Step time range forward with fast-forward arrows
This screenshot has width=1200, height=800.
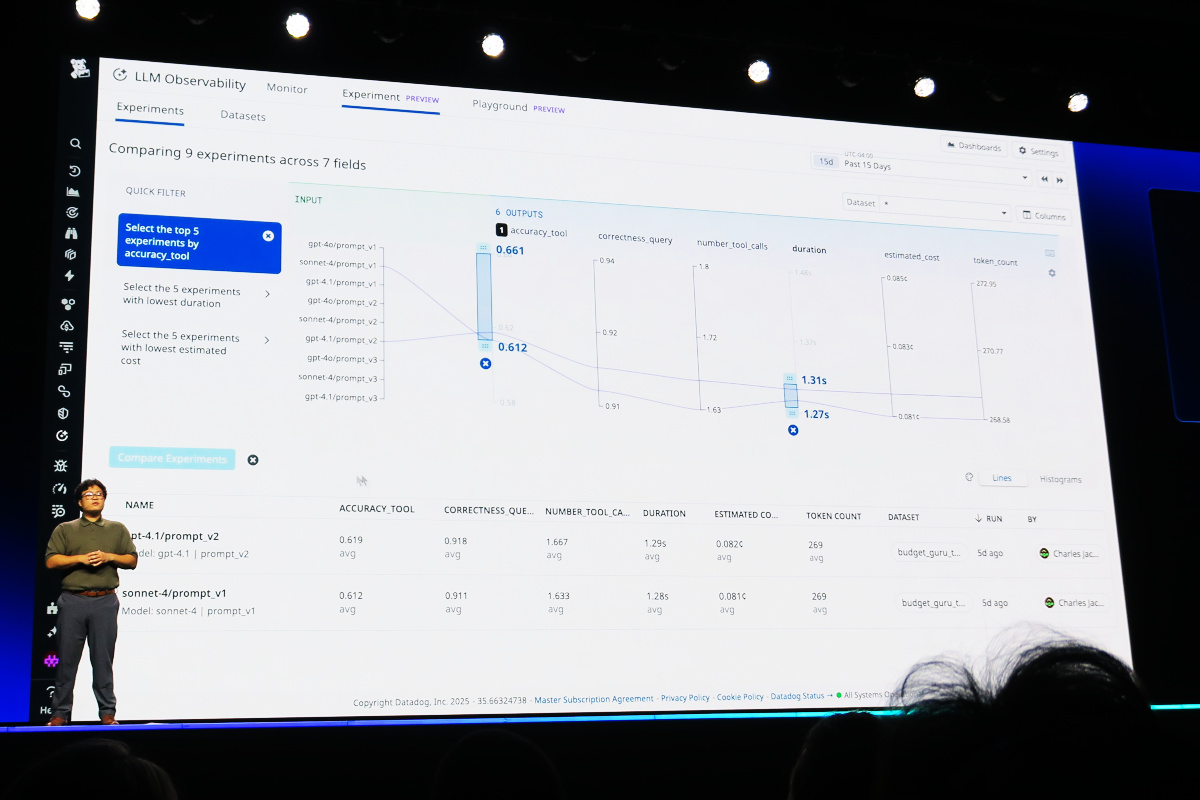(x=1060, y=180)
